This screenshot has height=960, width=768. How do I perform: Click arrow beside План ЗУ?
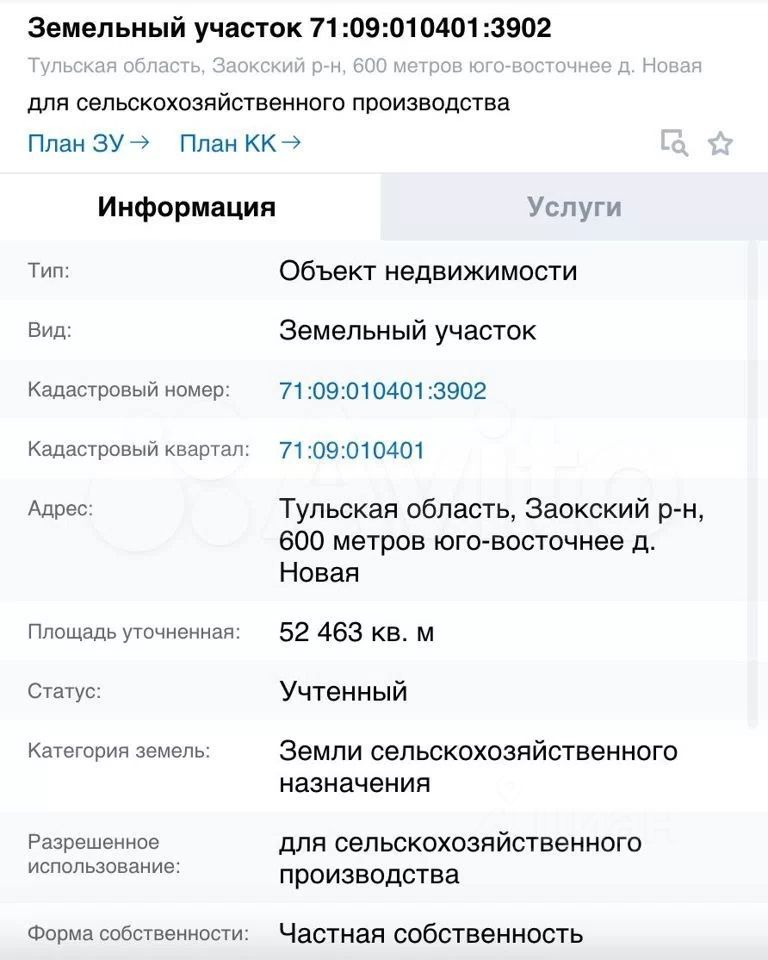[x=140, y=143]
